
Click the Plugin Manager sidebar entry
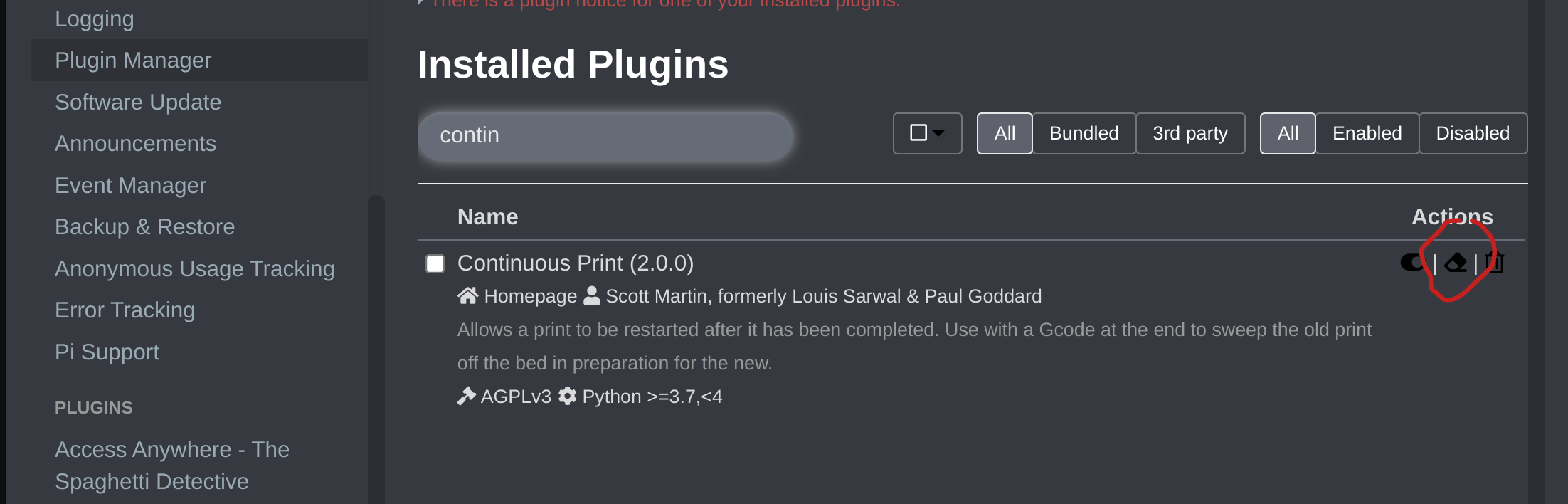click(132, 60)
